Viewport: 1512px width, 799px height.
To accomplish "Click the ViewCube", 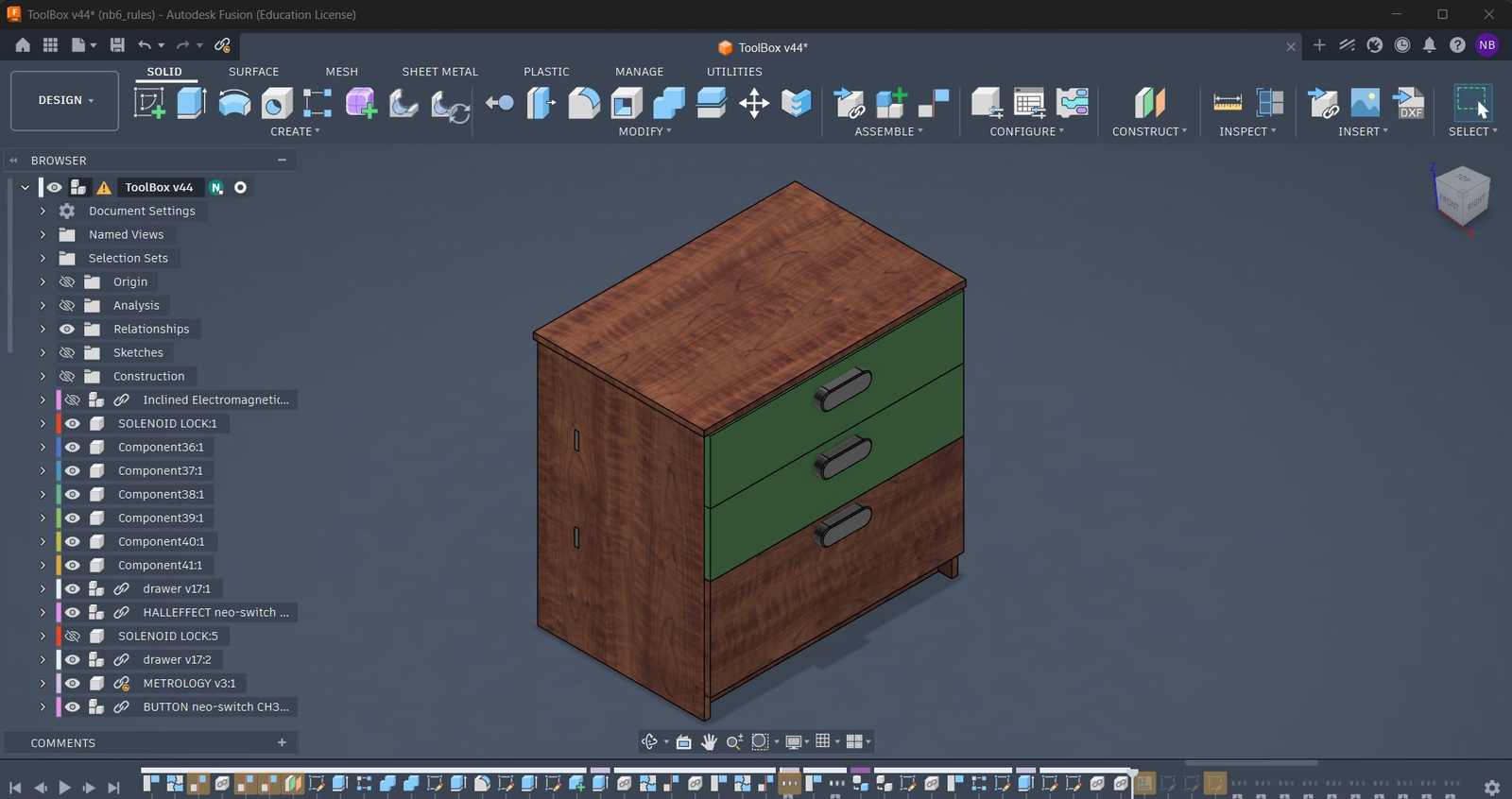I will click(1462, 196).
